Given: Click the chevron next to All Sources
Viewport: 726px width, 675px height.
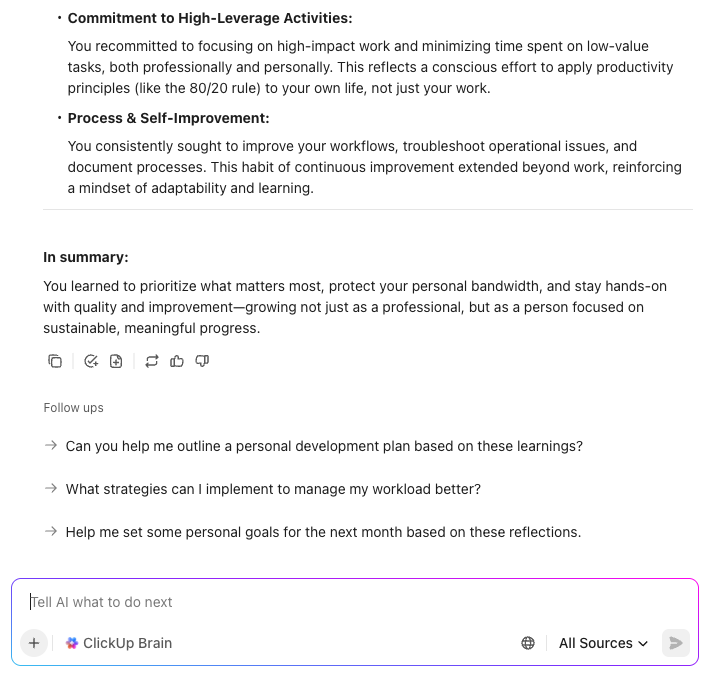Looking at the screenshot, I should tap(643, 643).
